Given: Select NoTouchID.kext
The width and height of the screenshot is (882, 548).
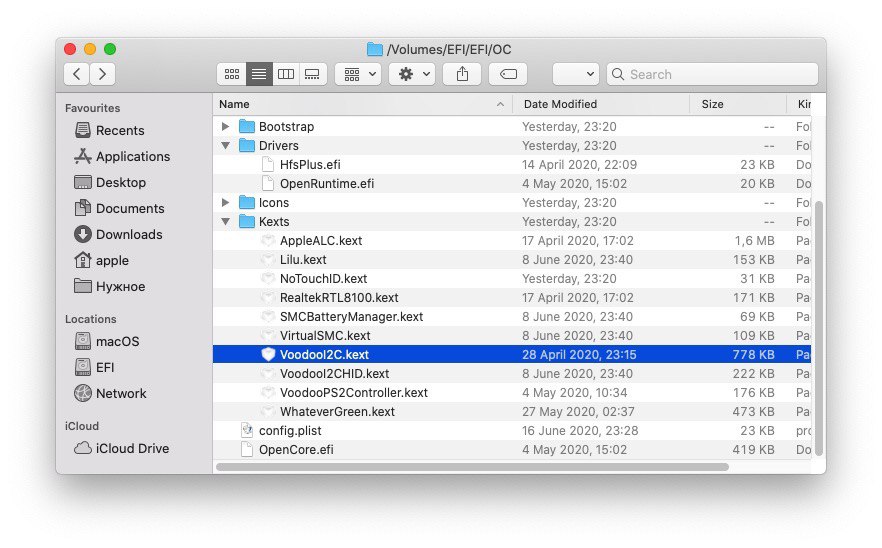Looking at the screenshot, I should click(x=512, y=279).
